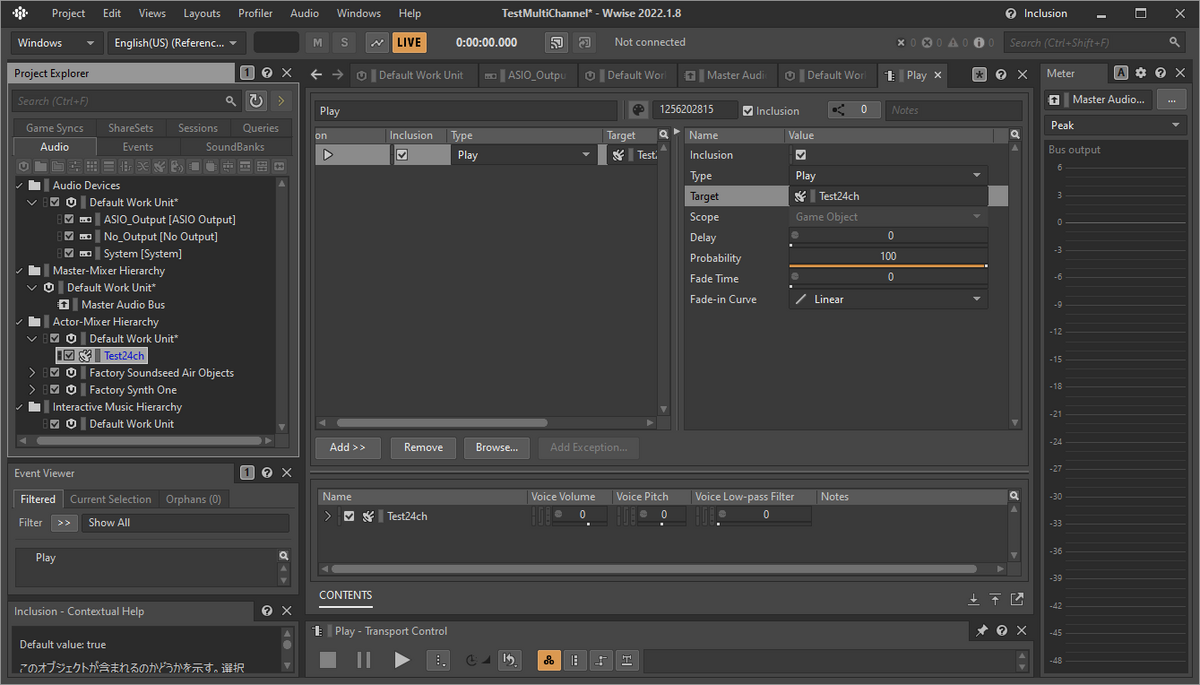This screenshot has width=1200, height=685.
Task: Start playback with the Play button
Action: pyautogui.click(x=401, y=660)
